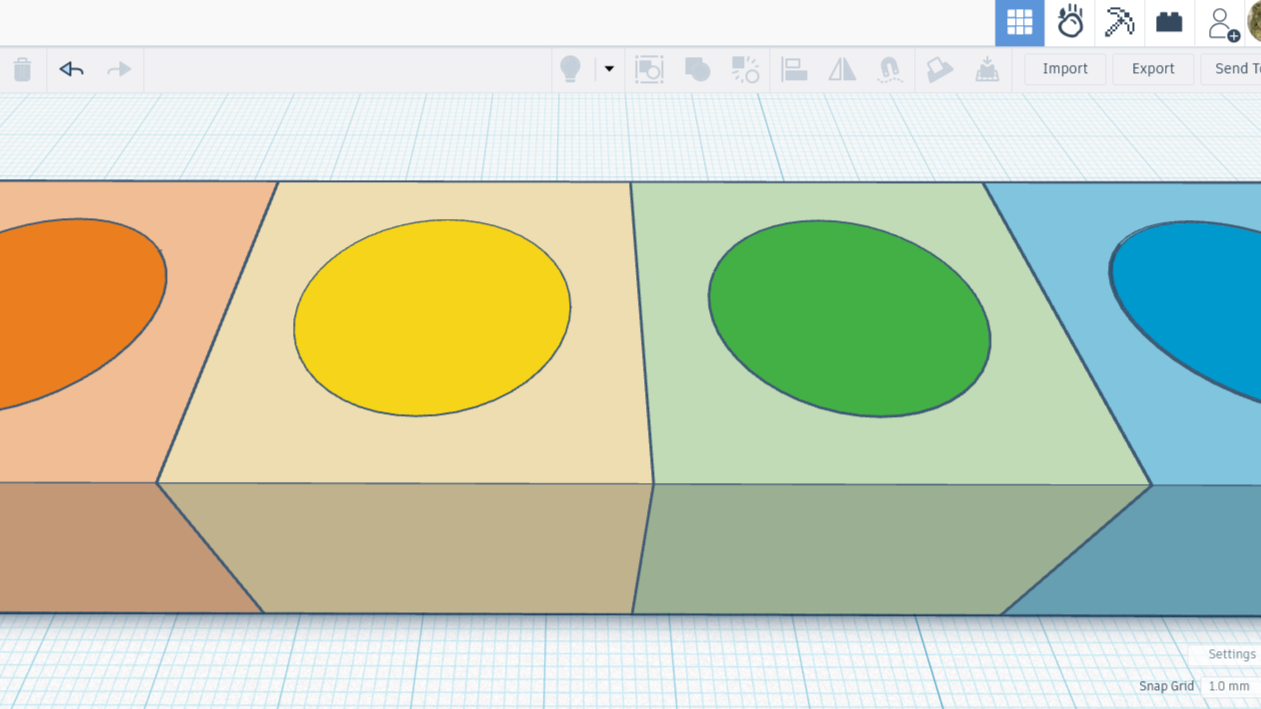Undo the last action
The width and height of the screenshot is (1261, 709).
71,69
